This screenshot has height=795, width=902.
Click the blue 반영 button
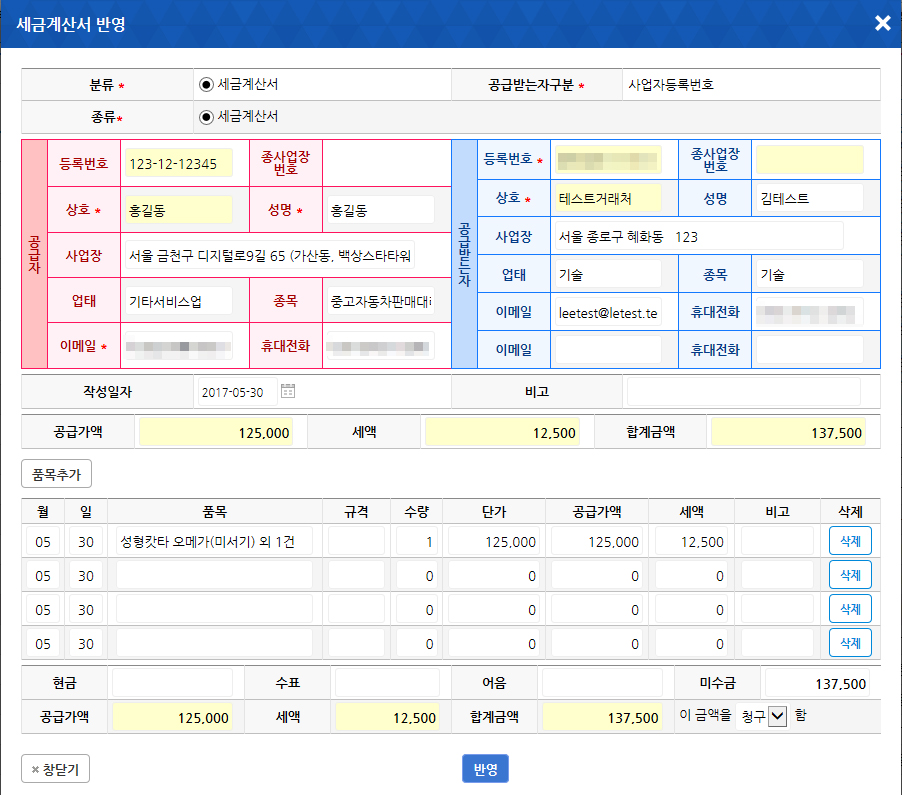tap(485, 769)
